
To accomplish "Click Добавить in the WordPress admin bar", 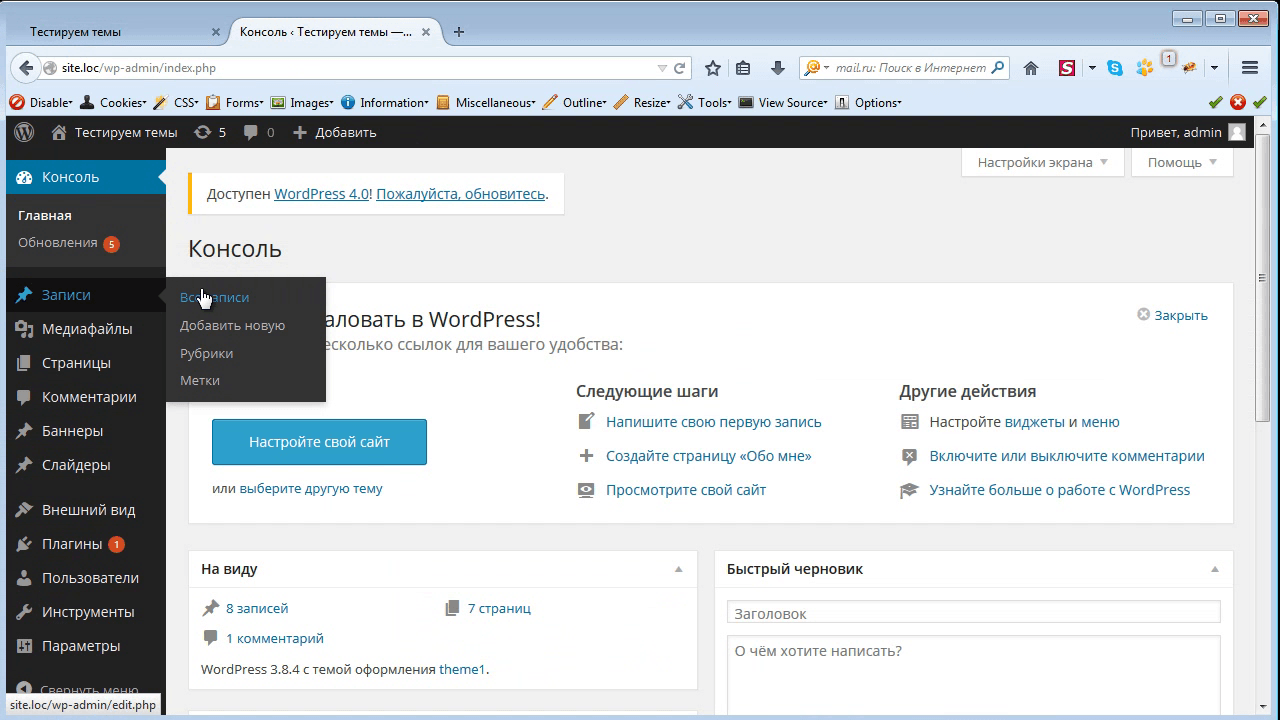I will coord(334,132).
